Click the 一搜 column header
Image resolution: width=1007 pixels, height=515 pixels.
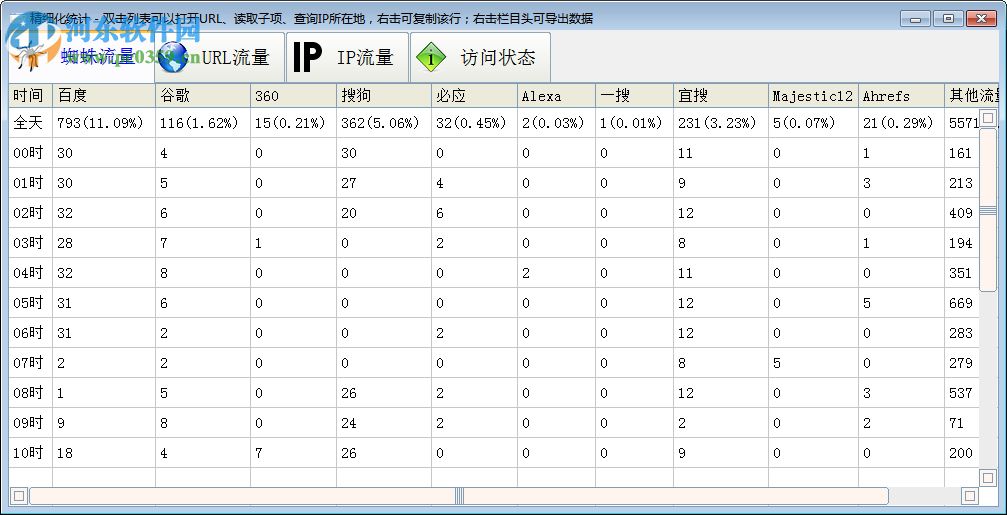(x=635, y=96)
